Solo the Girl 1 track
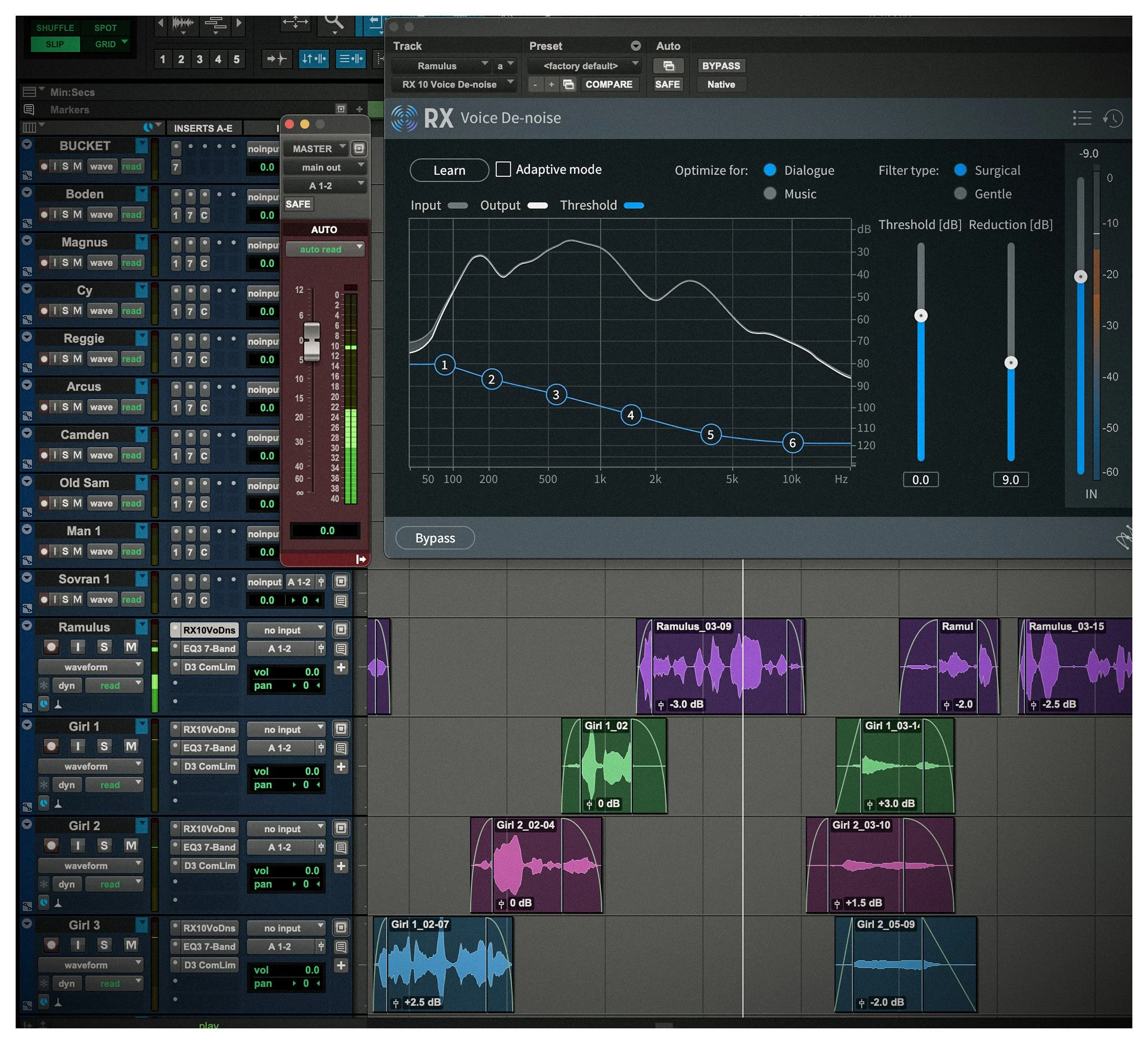The width and height of the screenshot is (1148, 1044). pos(104,746)
